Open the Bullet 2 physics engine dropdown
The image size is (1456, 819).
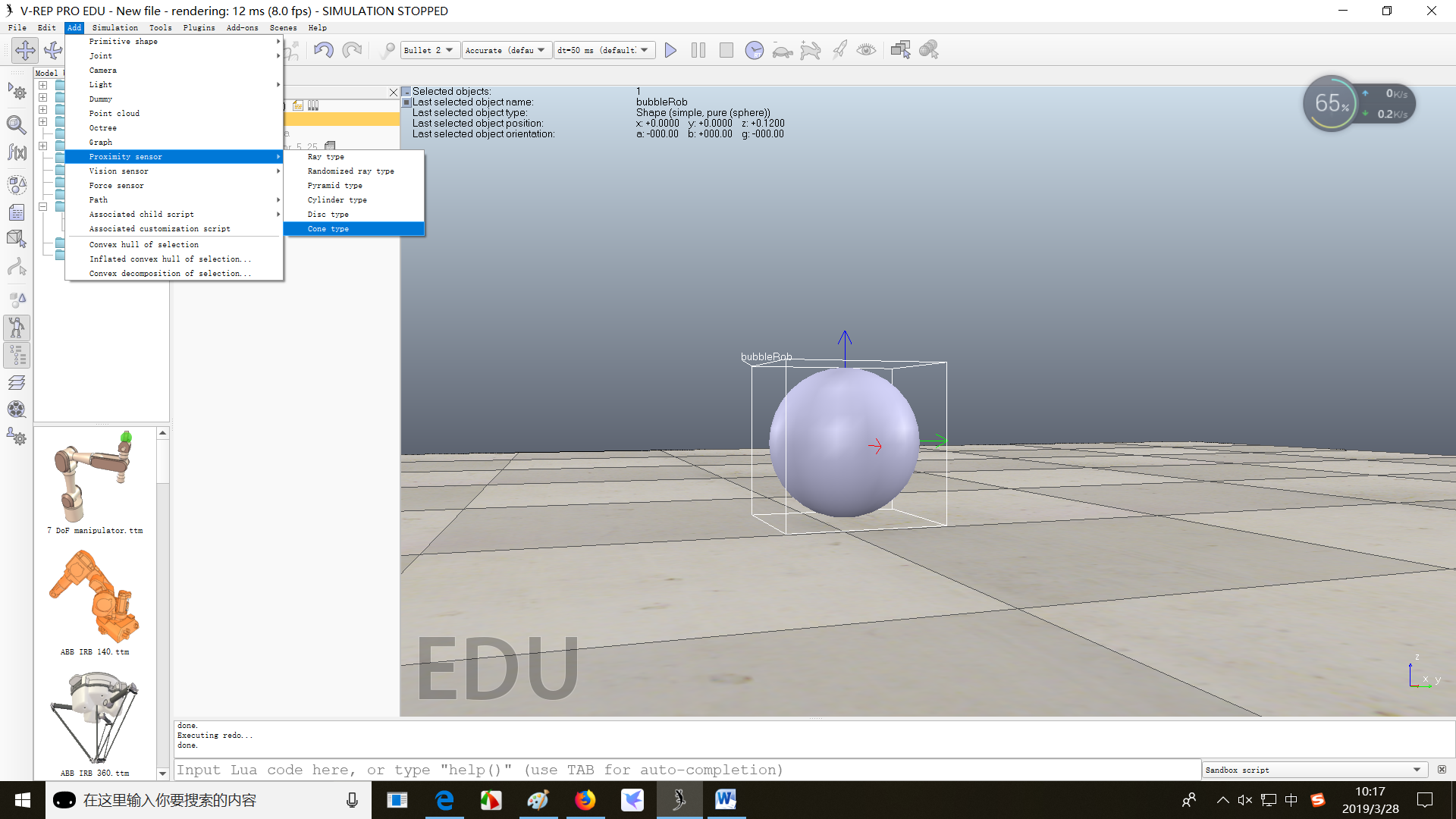point(429,50)
